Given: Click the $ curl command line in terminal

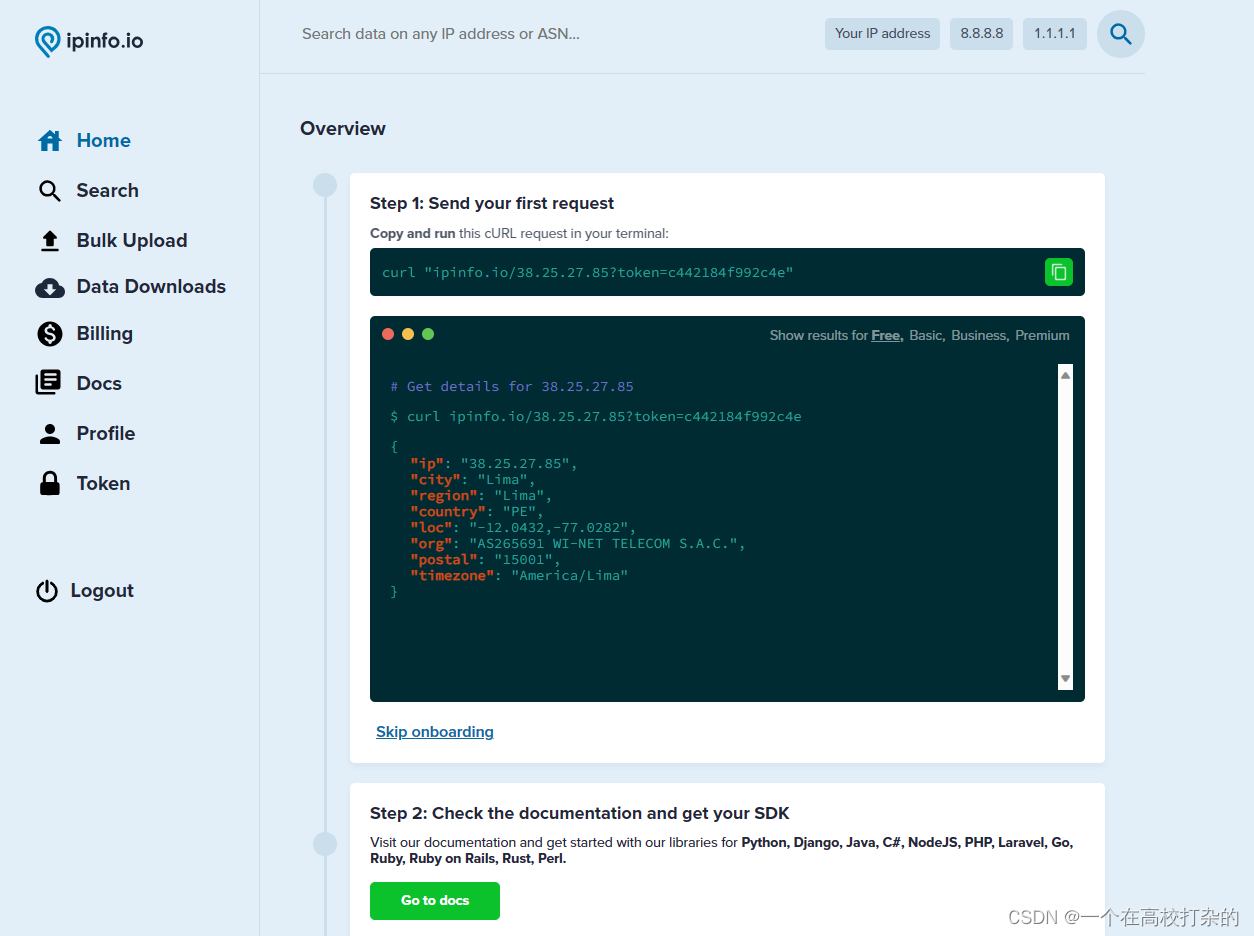Looking at the screenshot, I should tap(596, 417).
